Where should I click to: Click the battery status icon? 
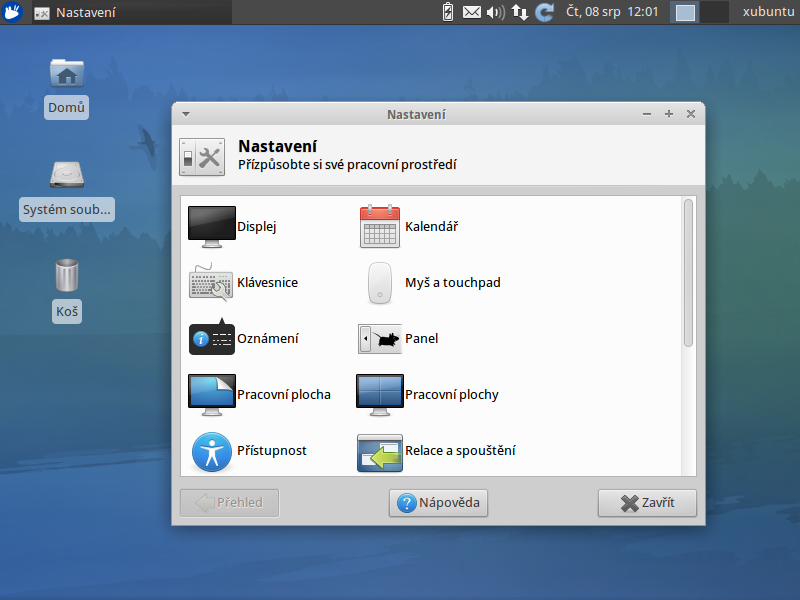tap(447, 12)
